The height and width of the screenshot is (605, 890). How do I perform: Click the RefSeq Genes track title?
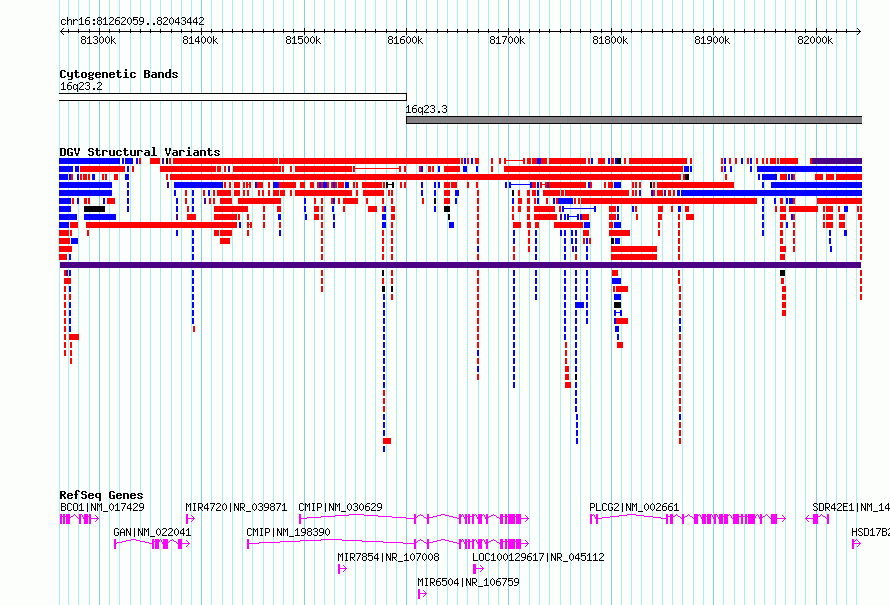(x=101, y=495)
